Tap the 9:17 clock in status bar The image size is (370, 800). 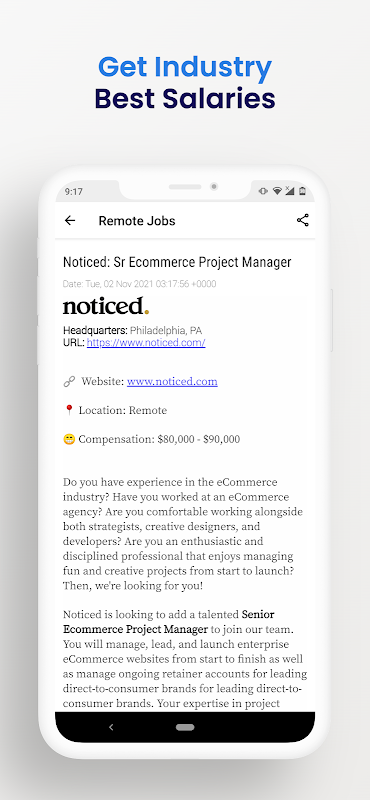73,192
